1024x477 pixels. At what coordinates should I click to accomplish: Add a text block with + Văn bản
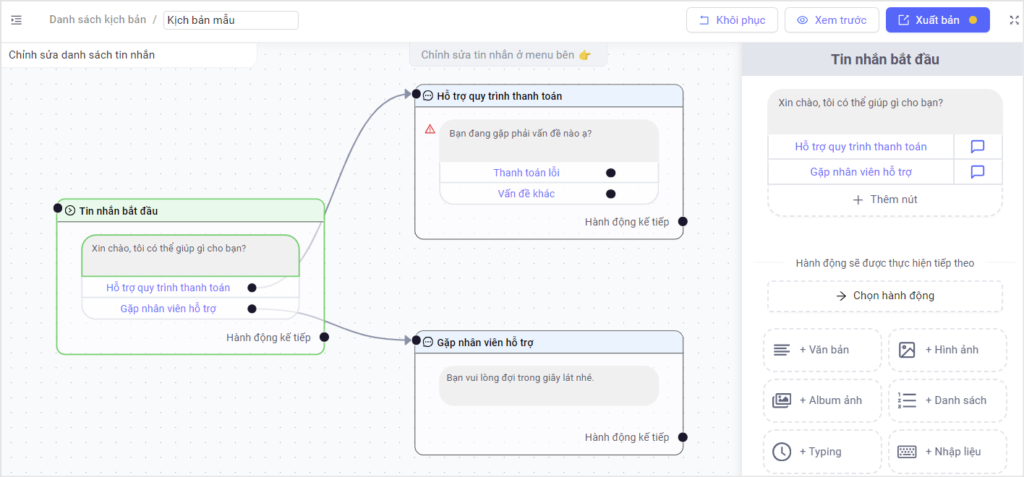click(x=822, y=350)
